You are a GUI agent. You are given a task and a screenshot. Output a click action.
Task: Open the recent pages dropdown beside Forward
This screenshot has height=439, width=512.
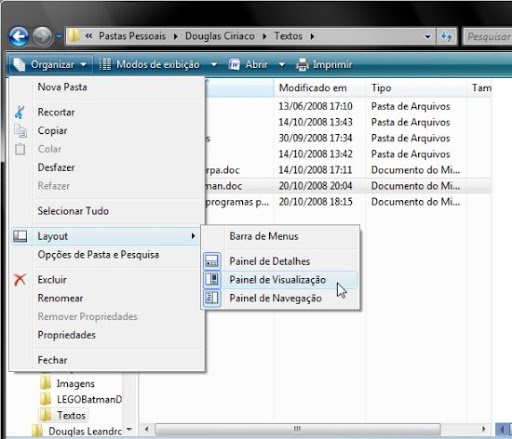click(x=59, y=36)
